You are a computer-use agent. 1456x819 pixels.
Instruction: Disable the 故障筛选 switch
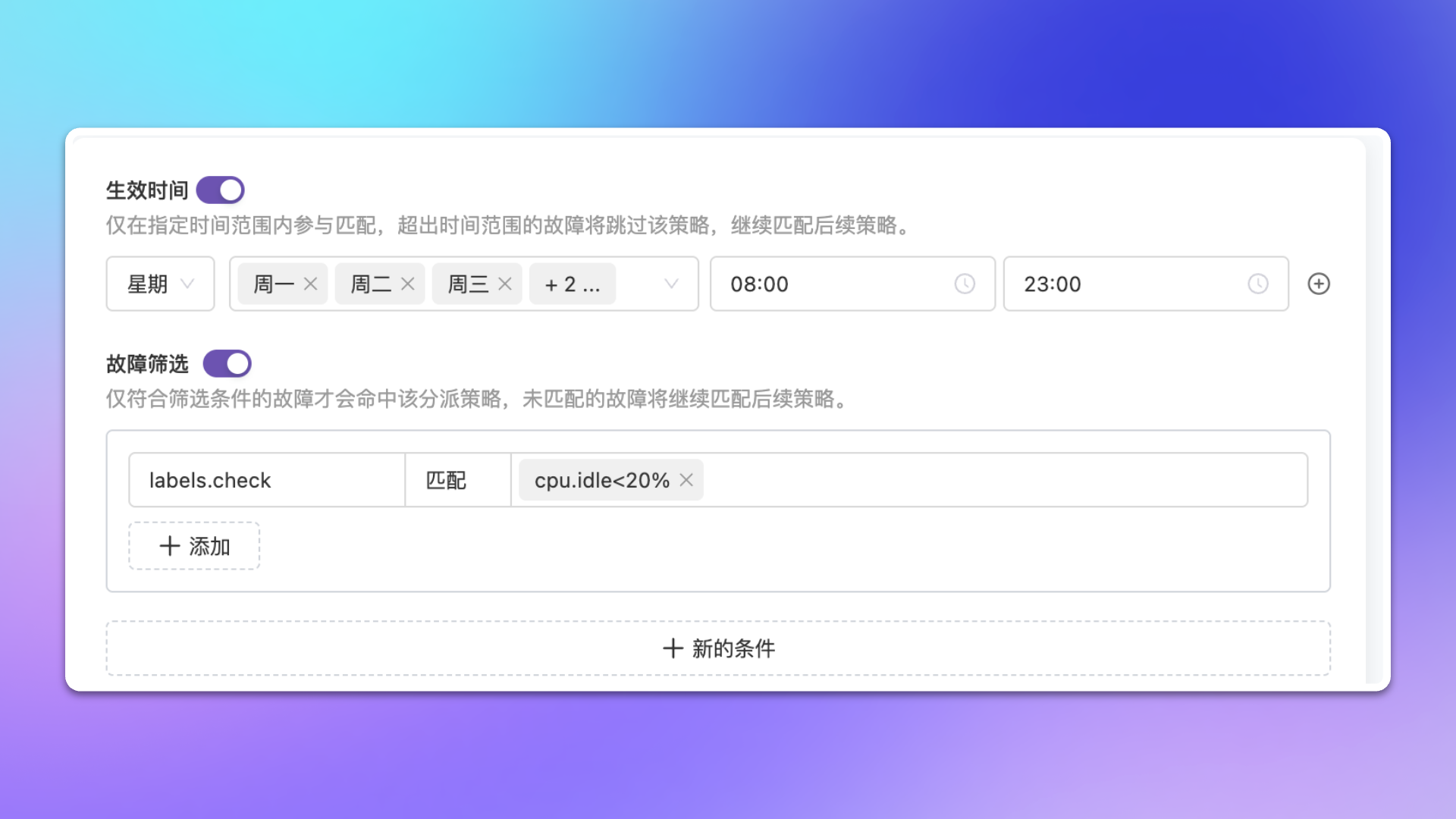click(x=227, y=364)
